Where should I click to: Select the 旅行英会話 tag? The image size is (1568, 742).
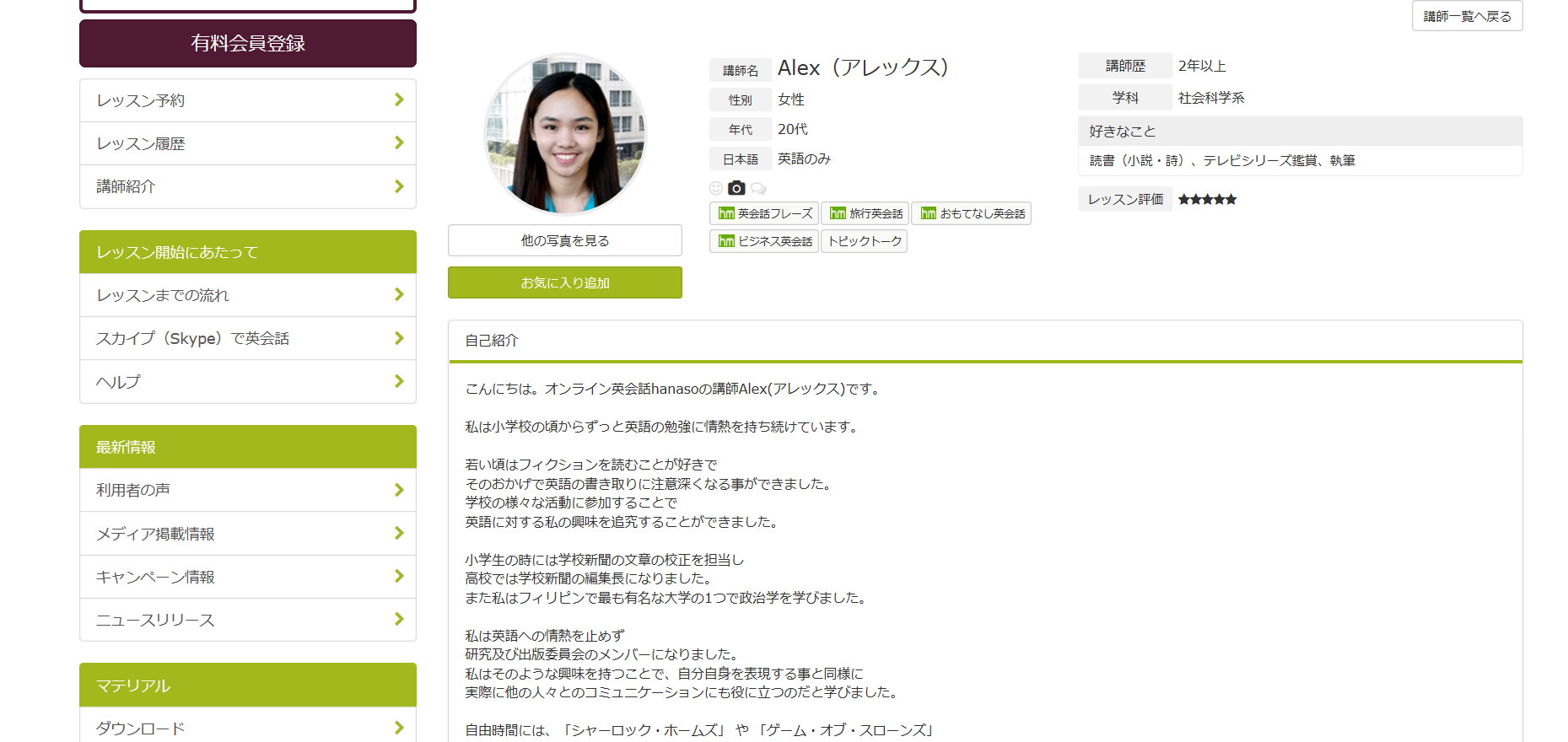point(865,213)
